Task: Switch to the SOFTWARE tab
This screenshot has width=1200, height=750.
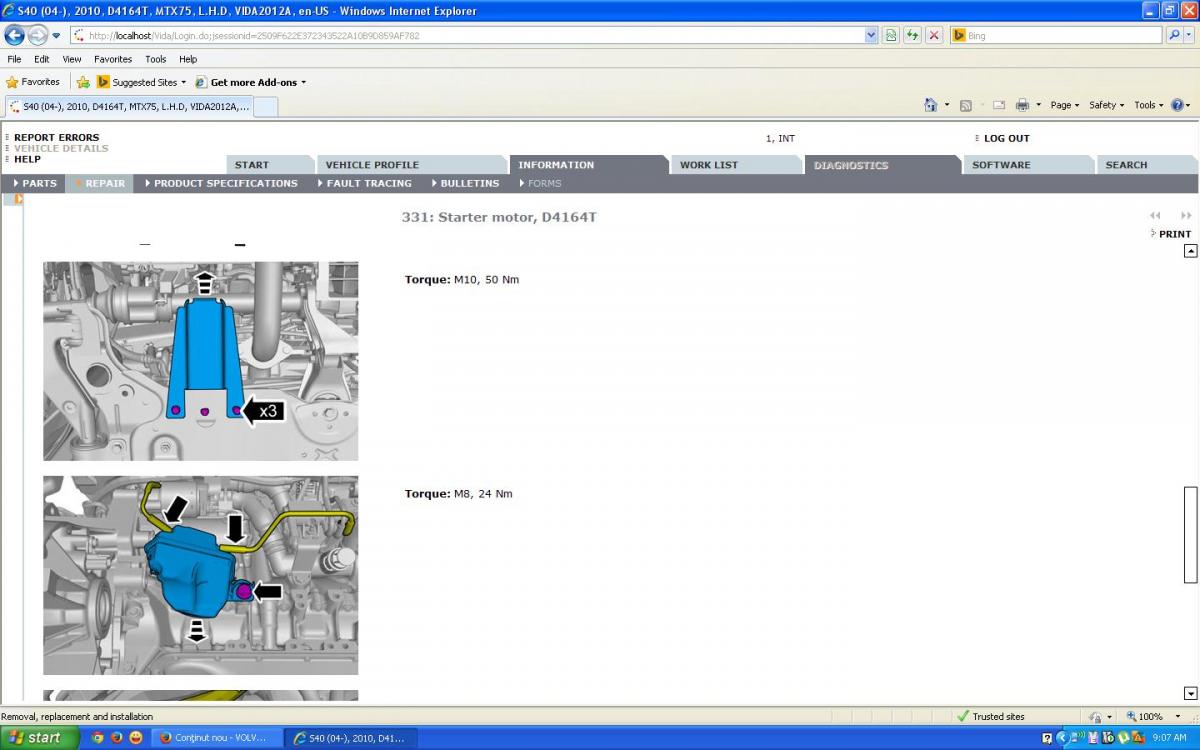Action: (x=1028, y=165)
